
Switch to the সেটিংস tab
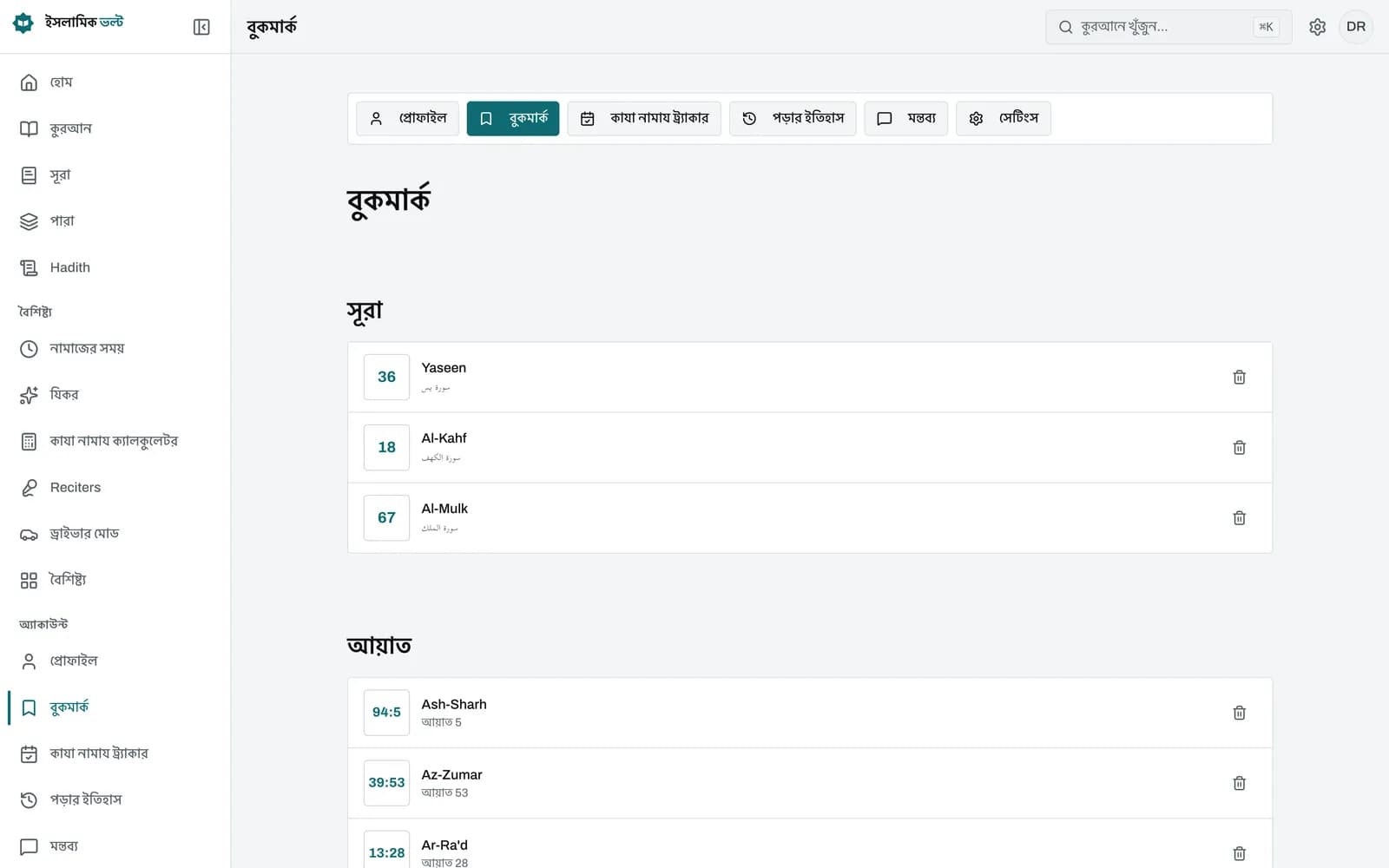coord(1004,118)
